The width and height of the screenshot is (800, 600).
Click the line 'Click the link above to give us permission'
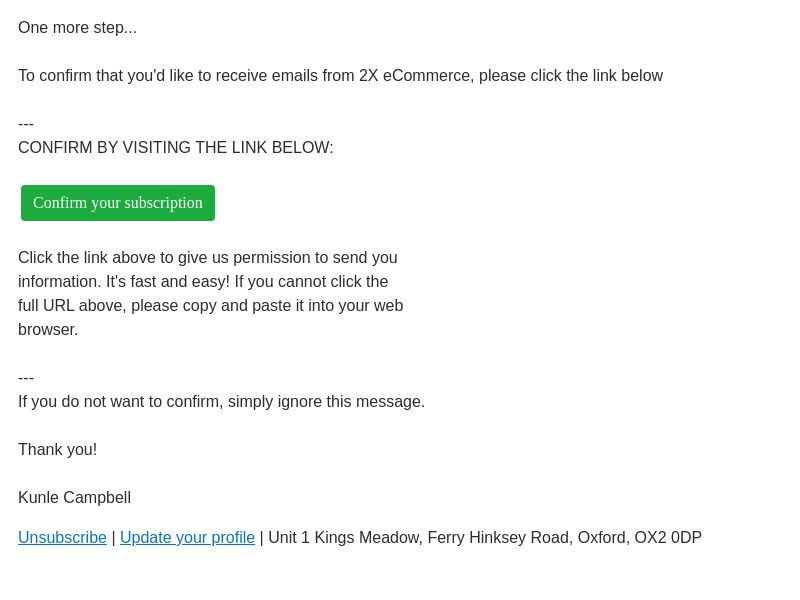208,258
